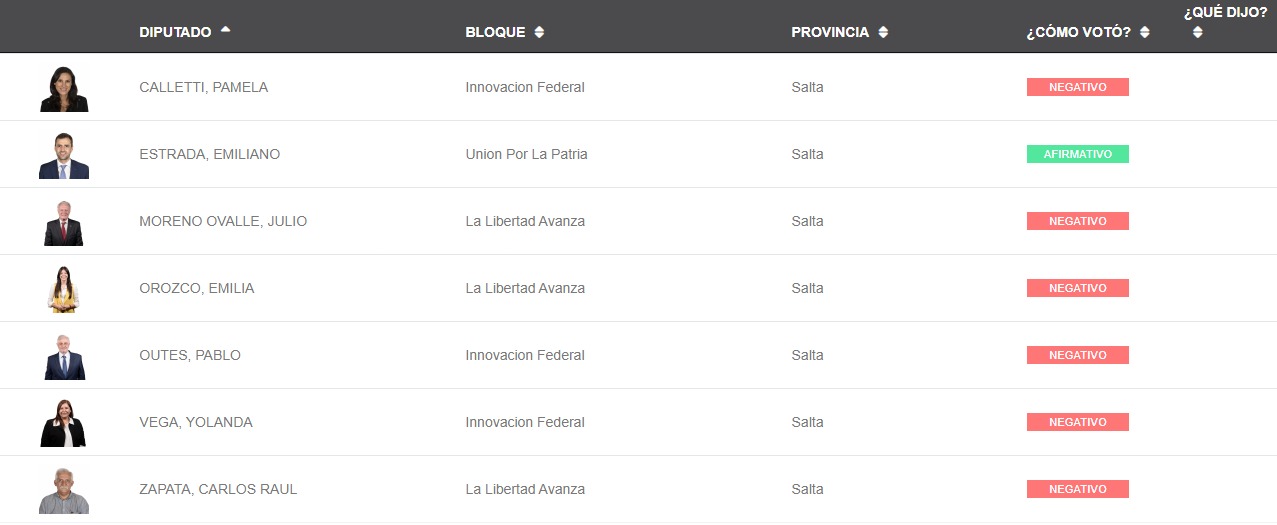Click Emilia Orozco's portrait image

click(64, 289)
